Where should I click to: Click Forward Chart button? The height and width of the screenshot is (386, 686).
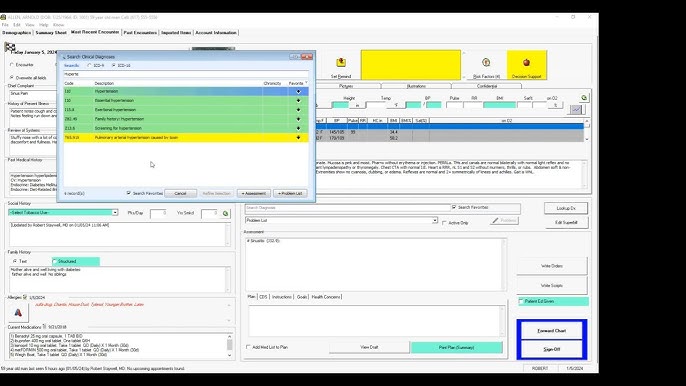click(x=552, y=330)
